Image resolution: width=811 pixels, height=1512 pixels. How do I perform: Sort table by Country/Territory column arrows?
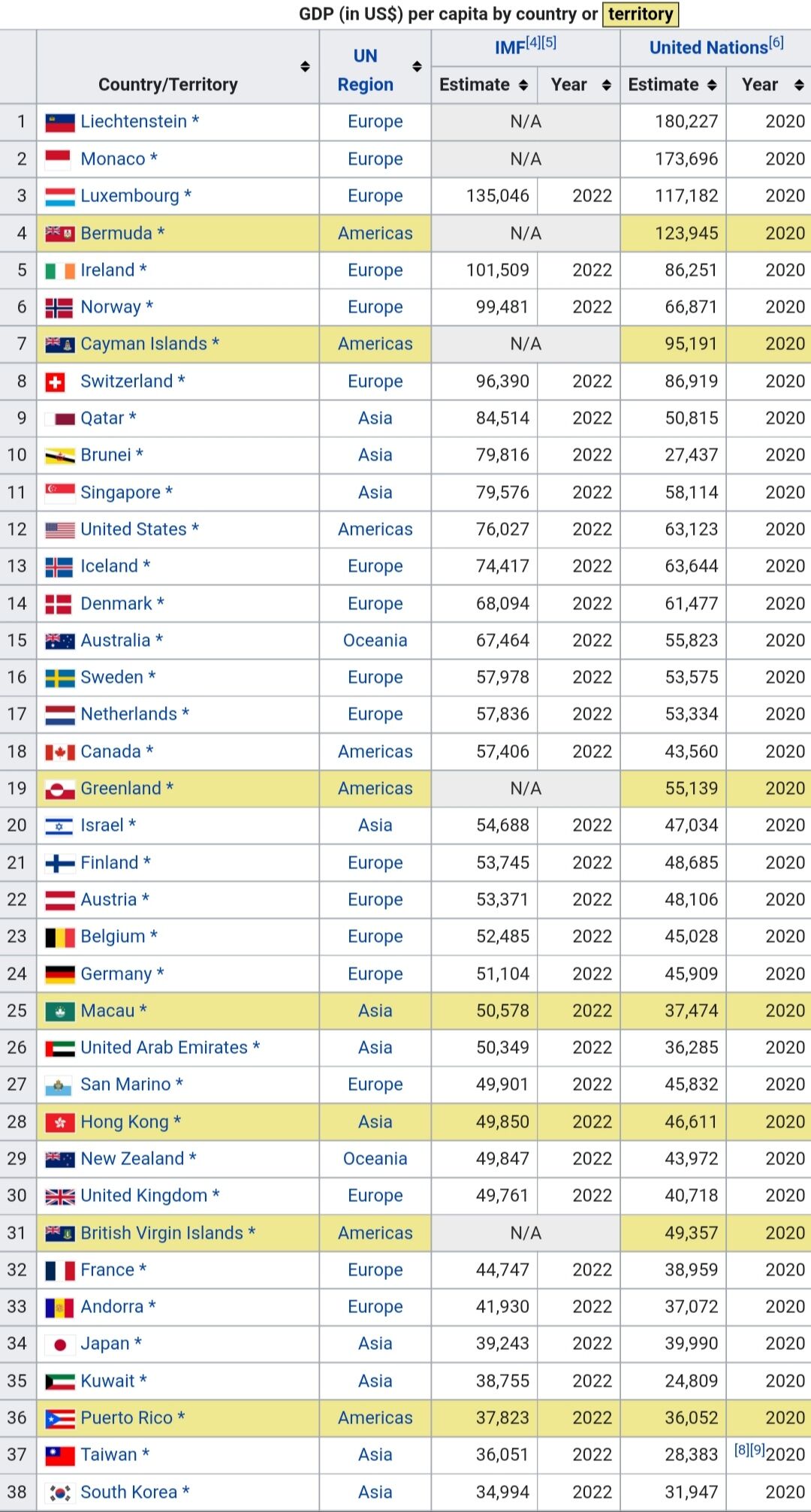[x=305, y=67]
